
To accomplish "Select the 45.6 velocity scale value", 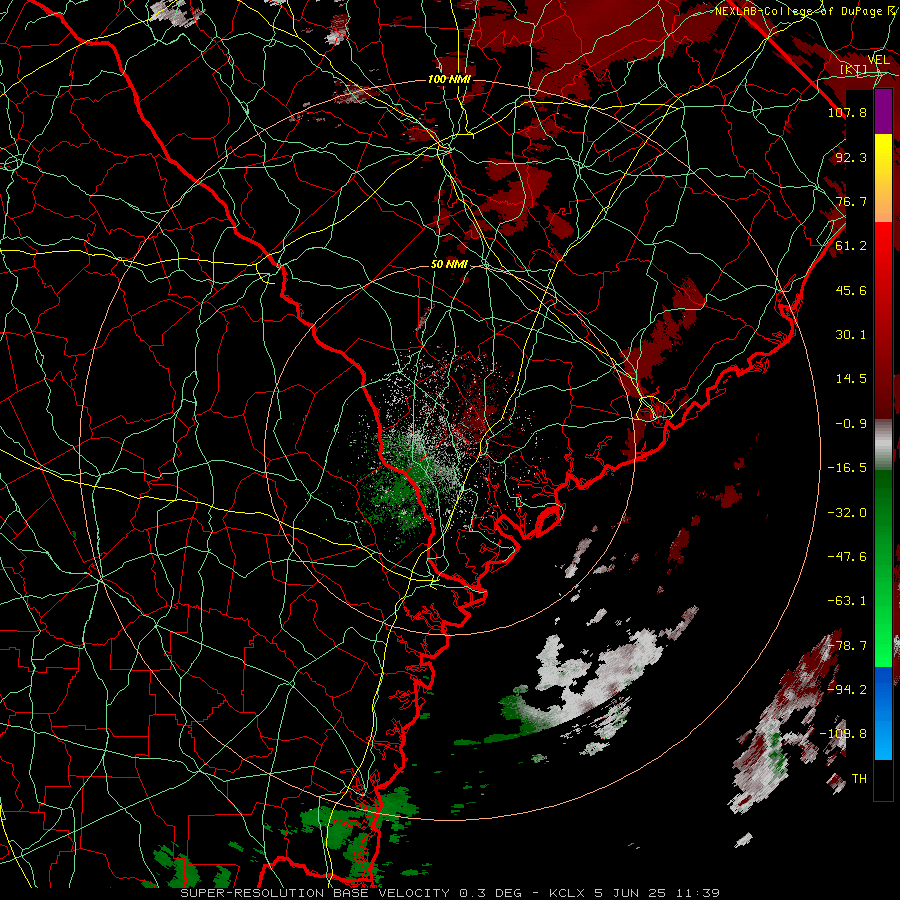I will point(851,290).
